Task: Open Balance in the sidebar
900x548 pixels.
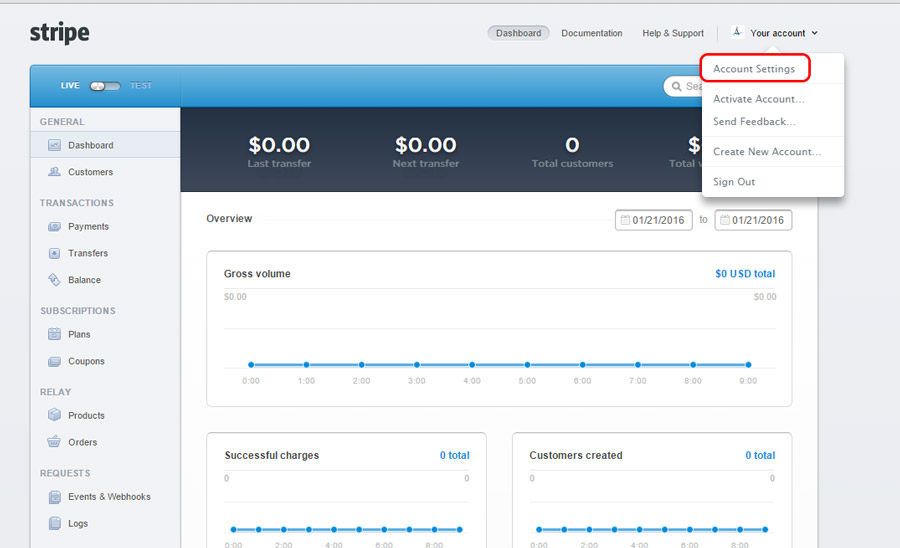Action: pos(84,279)
